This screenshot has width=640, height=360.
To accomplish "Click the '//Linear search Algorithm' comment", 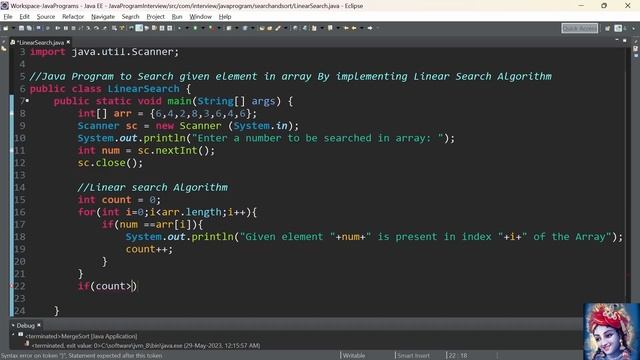I will [153, 187].
